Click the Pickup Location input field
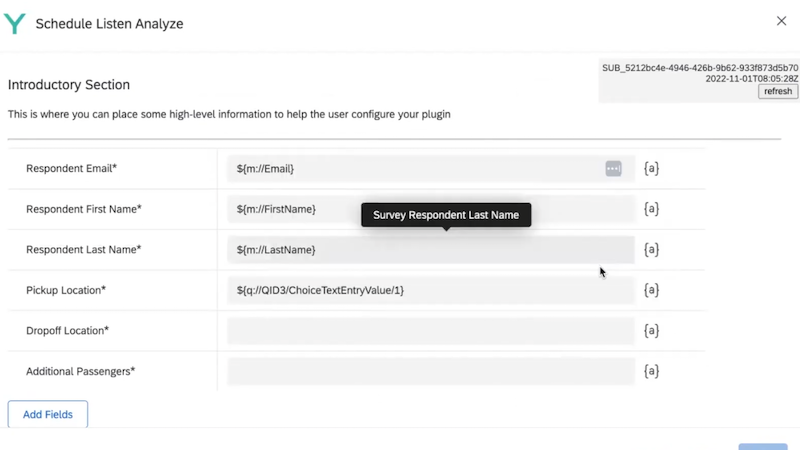The width and height of the screenshot is (800, 450). [x=431, y=290]
